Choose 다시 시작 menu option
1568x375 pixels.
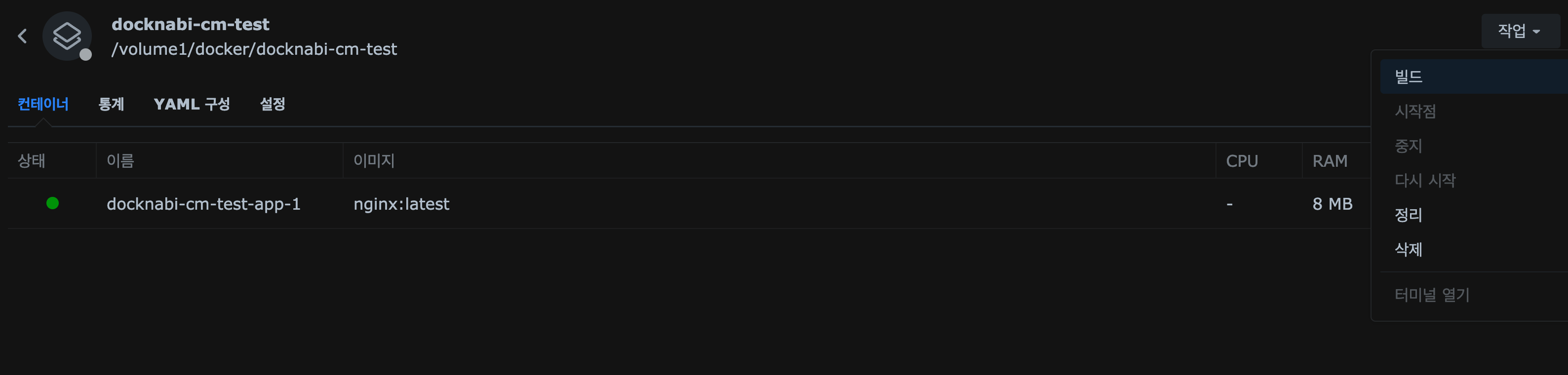(1425, 180)
